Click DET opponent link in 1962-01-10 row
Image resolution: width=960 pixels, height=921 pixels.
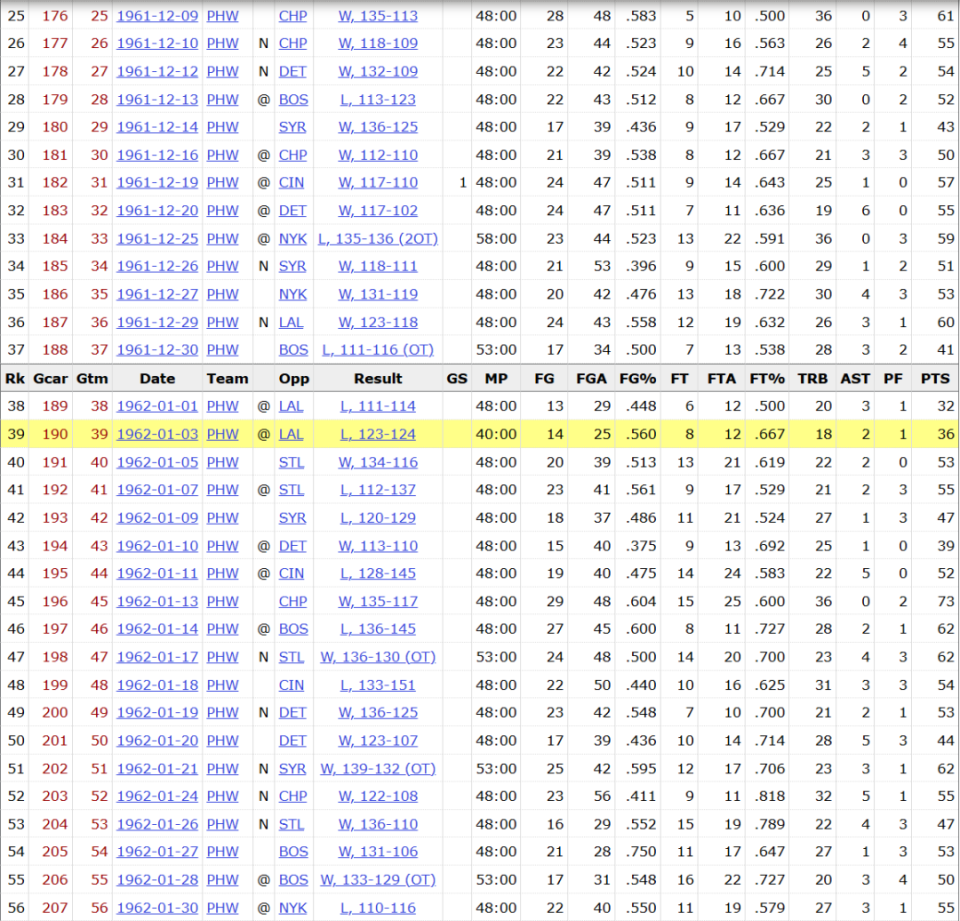pyautogui.click(x=293, y=546)
